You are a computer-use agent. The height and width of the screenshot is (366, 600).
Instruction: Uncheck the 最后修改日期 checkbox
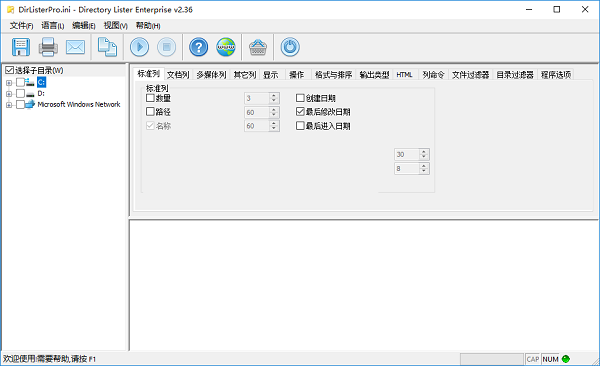click(x=300, y=112)
